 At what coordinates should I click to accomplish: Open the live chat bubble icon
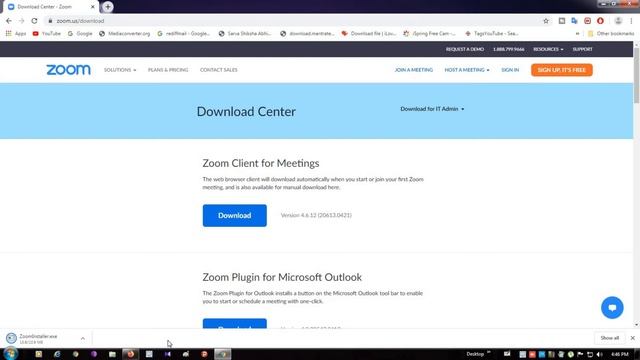(x=612, y=307)
